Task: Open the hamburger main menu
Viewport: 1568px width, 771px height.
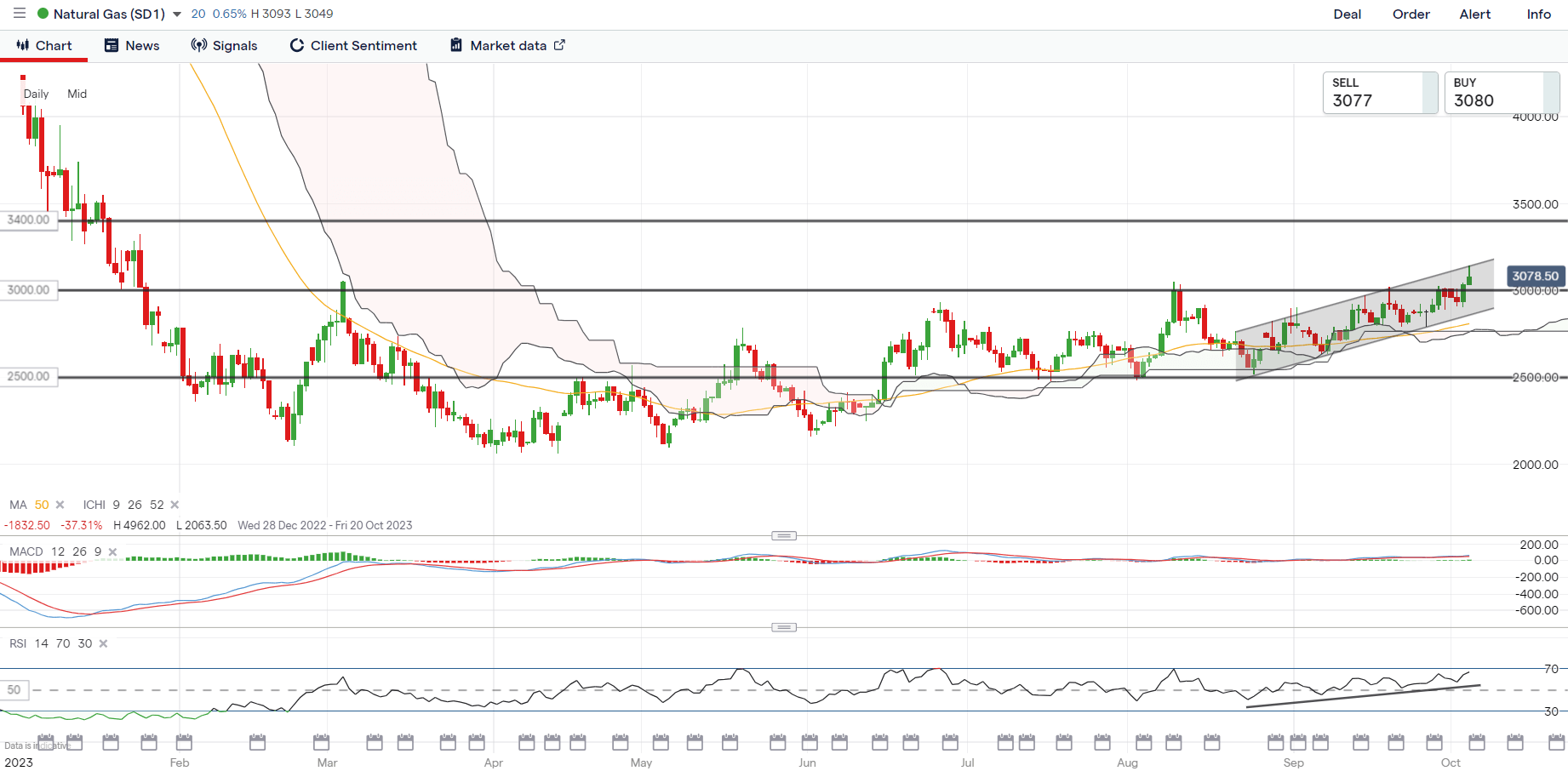Action: [20, 14]
